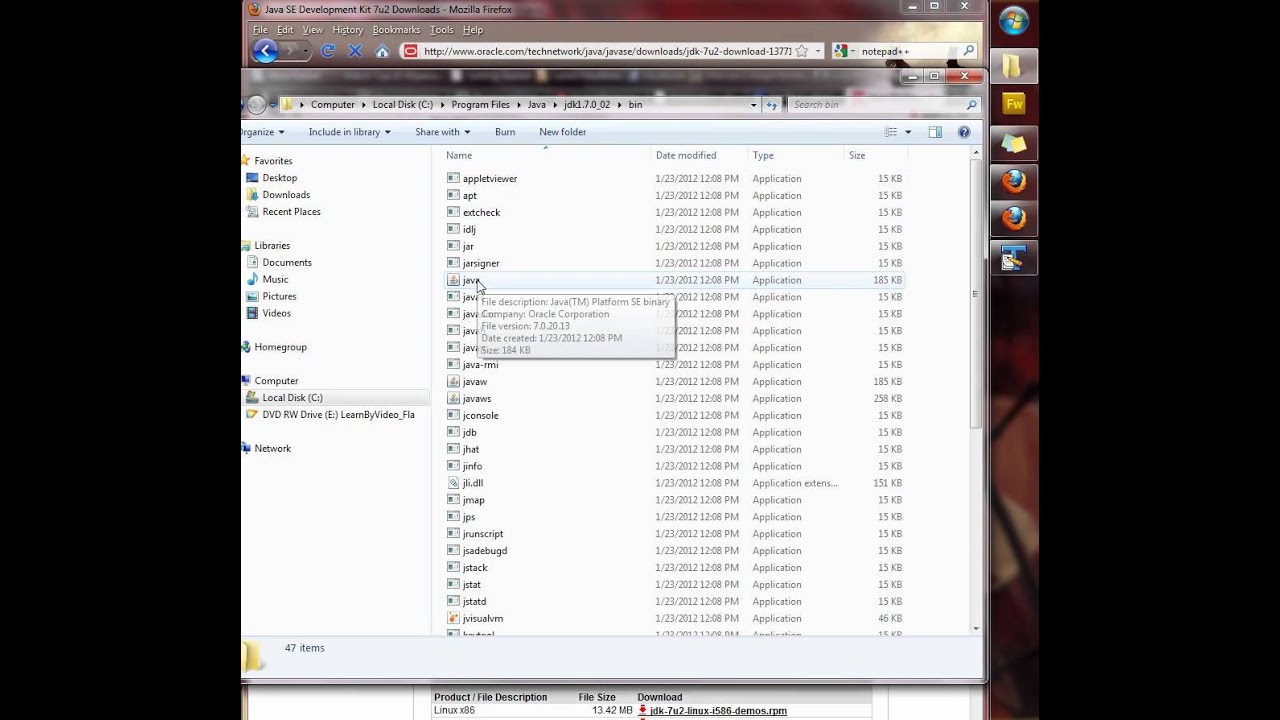Select DVD RW Drive (E:) in navigation pane
This screenshot has height=720, width=1280.
pyautogui.click(x=338, y=415)
